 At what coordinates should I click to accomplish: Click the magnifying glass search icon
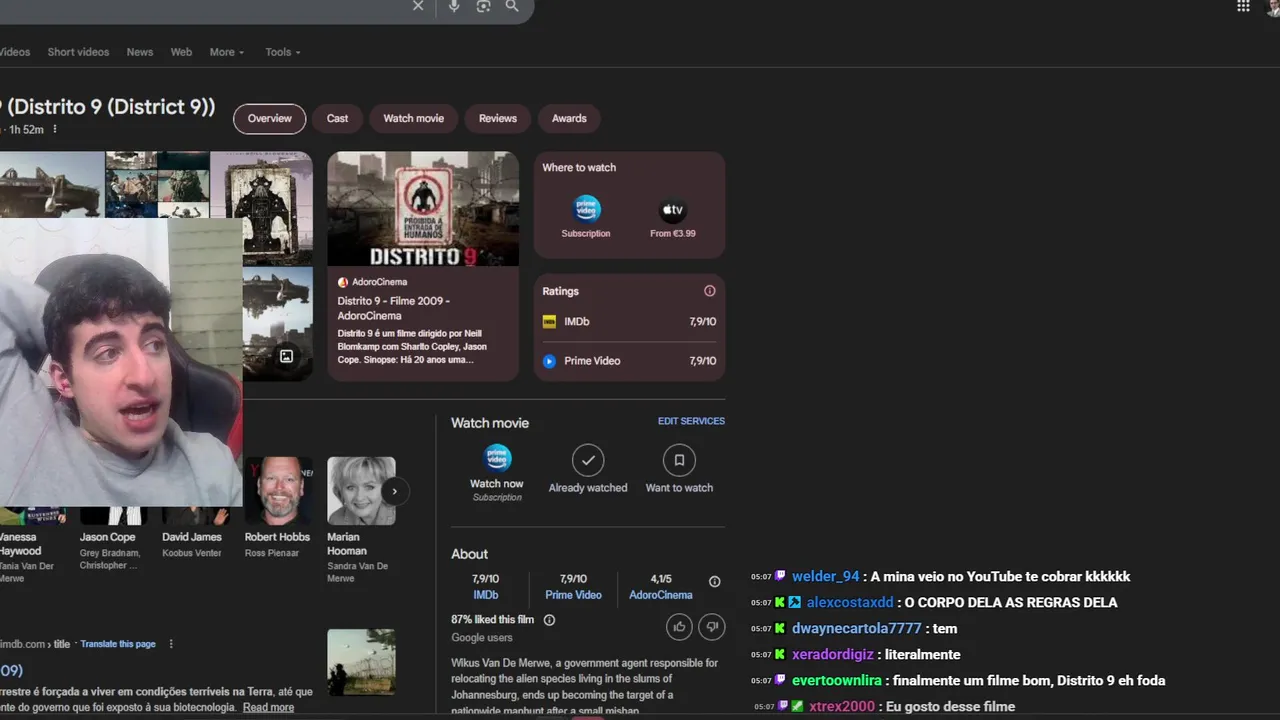512,6
